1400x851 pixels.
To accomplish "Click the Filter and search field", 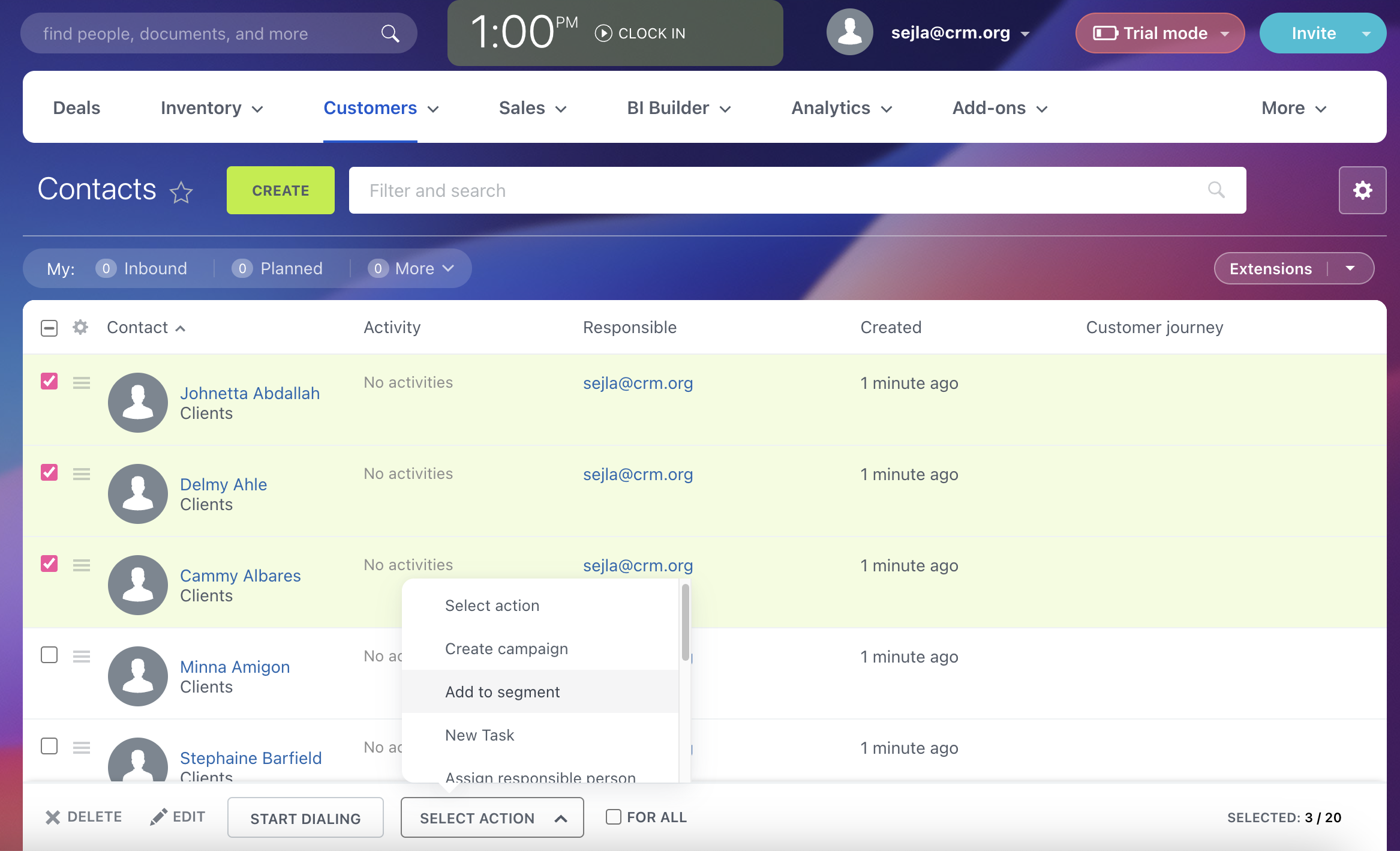I will coord(720,190).
